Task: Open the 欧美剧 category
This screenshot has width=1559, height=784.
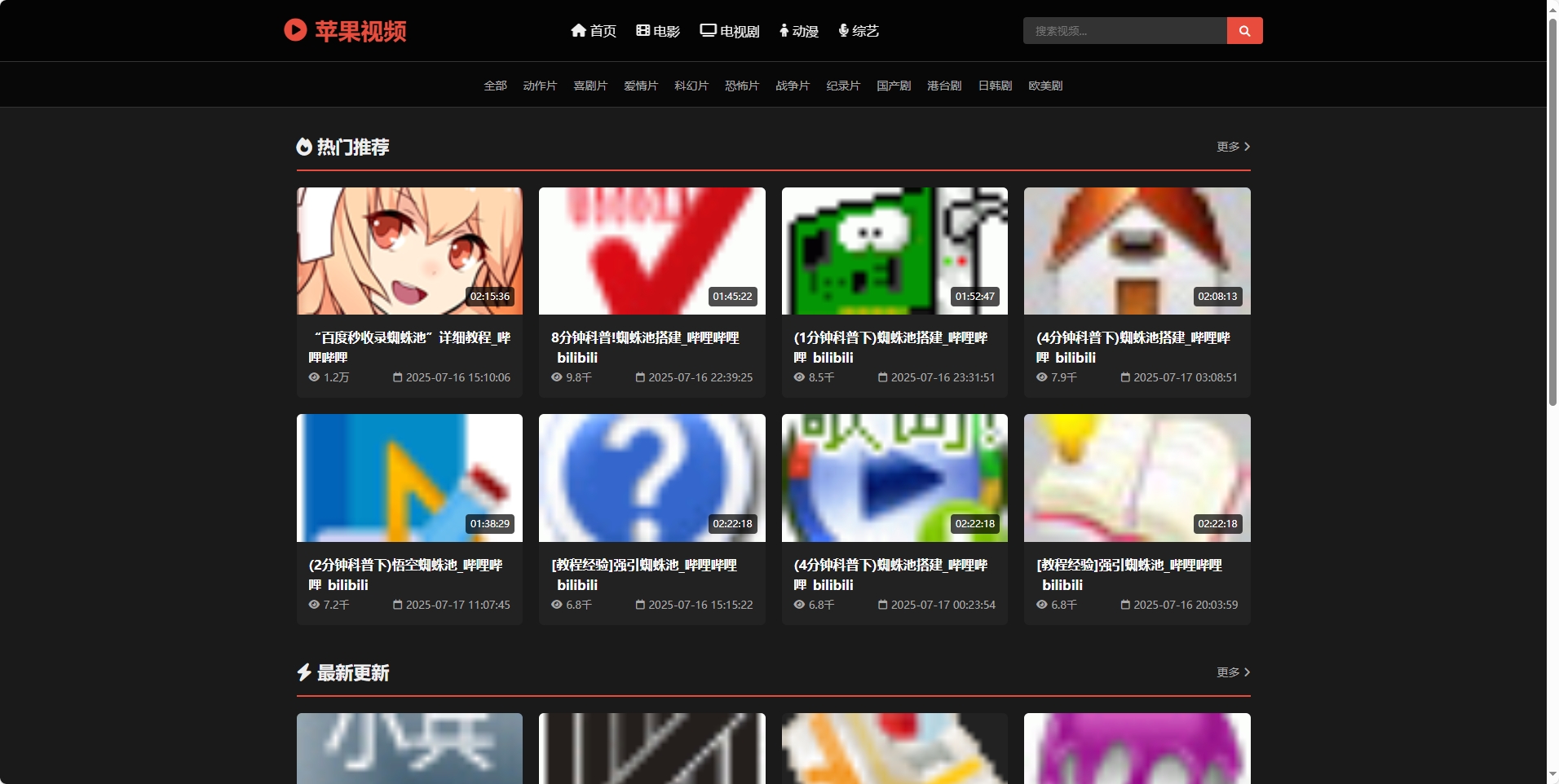Action: click(x=1045, y=86)
